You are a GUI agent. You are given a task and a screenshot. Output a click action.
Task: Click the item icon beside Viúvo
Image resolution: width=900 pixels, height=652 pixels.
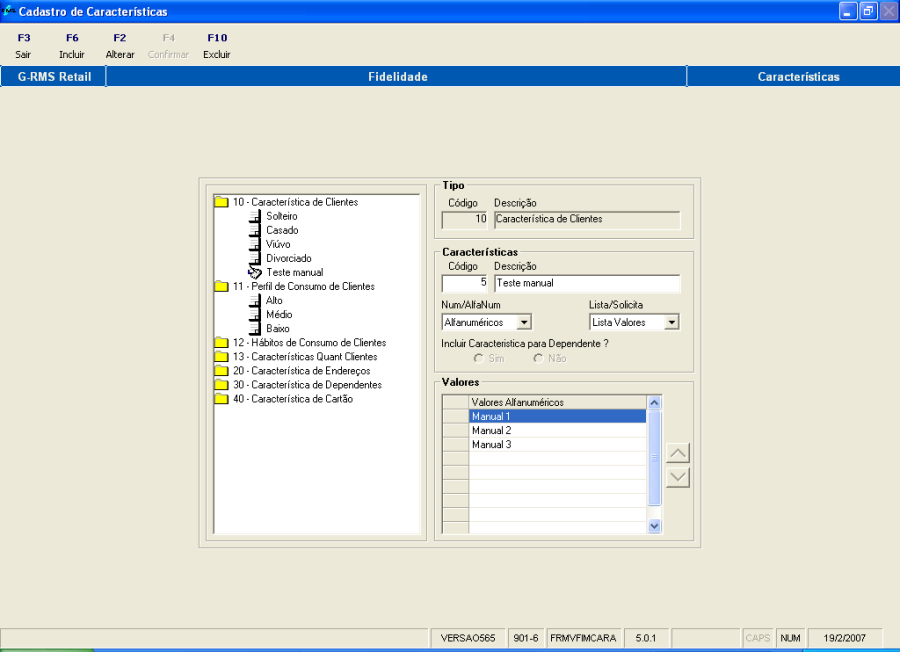[x=255, y=244]
